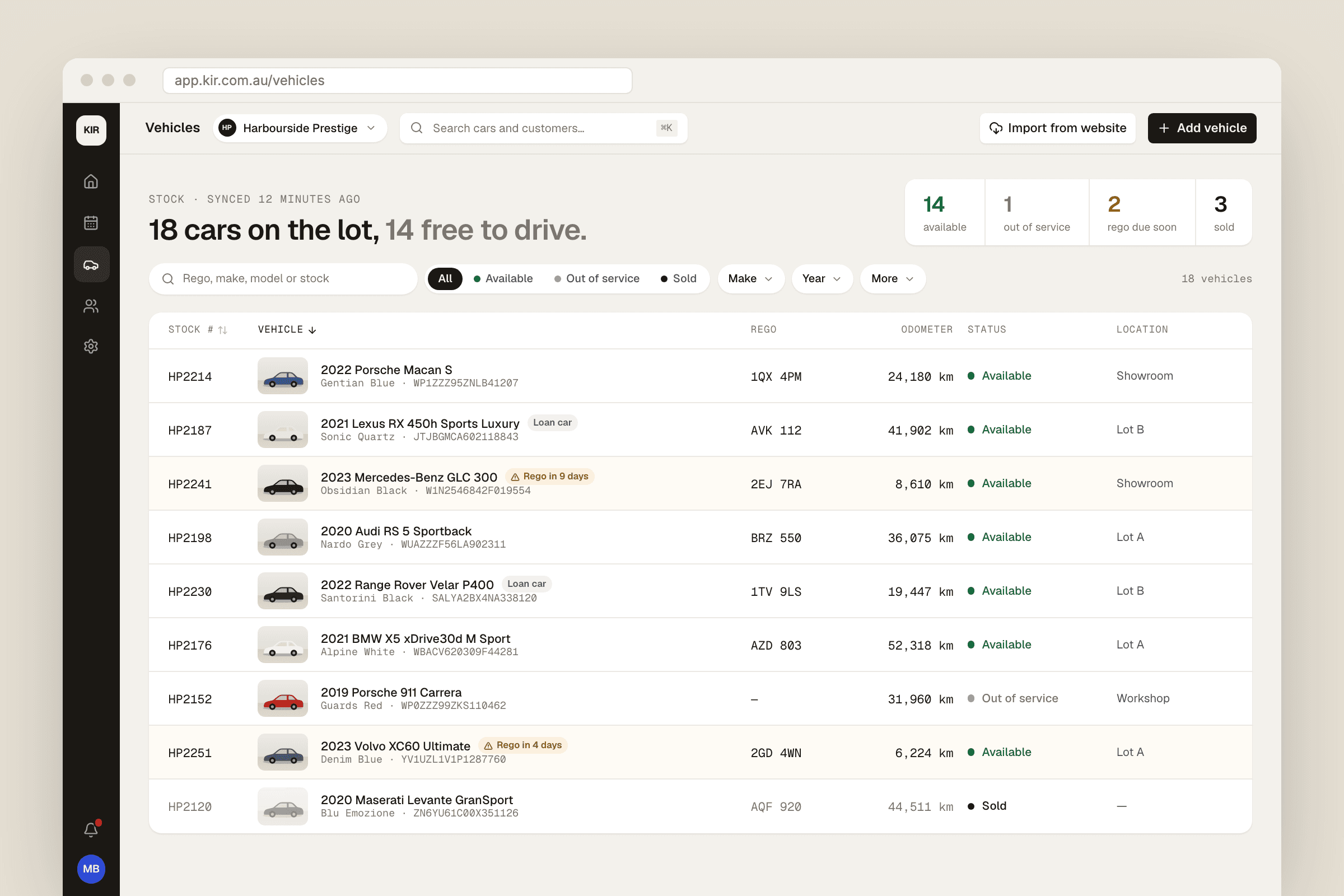Open the 2020 Maserati Levante GranSport entry
This screenshot has height=896, width=1344.
pos(700,806)
